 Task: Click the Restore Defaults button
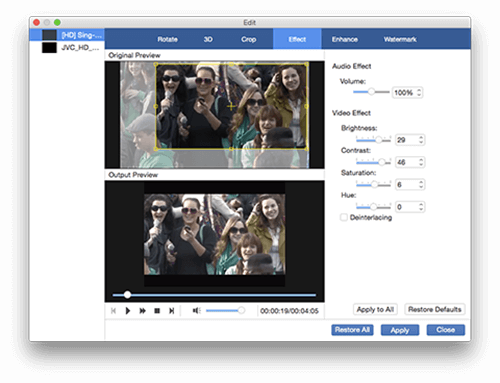435,309
